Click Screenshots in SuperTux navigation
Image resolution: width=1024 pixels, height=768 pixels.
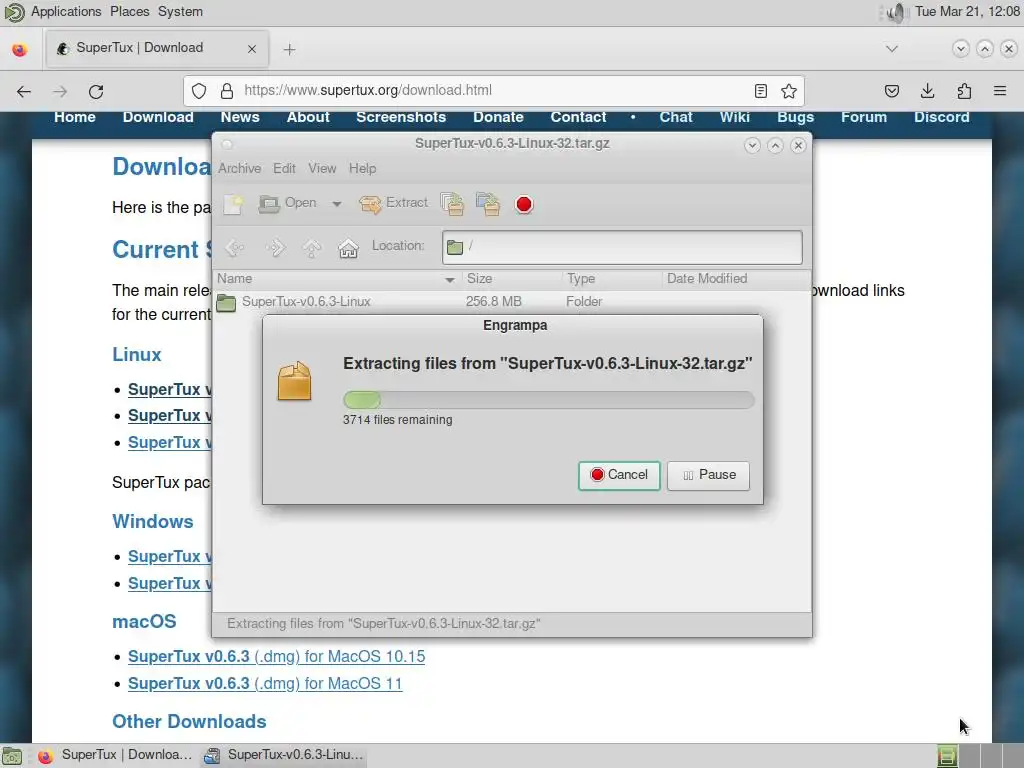[x=400, y=117]
